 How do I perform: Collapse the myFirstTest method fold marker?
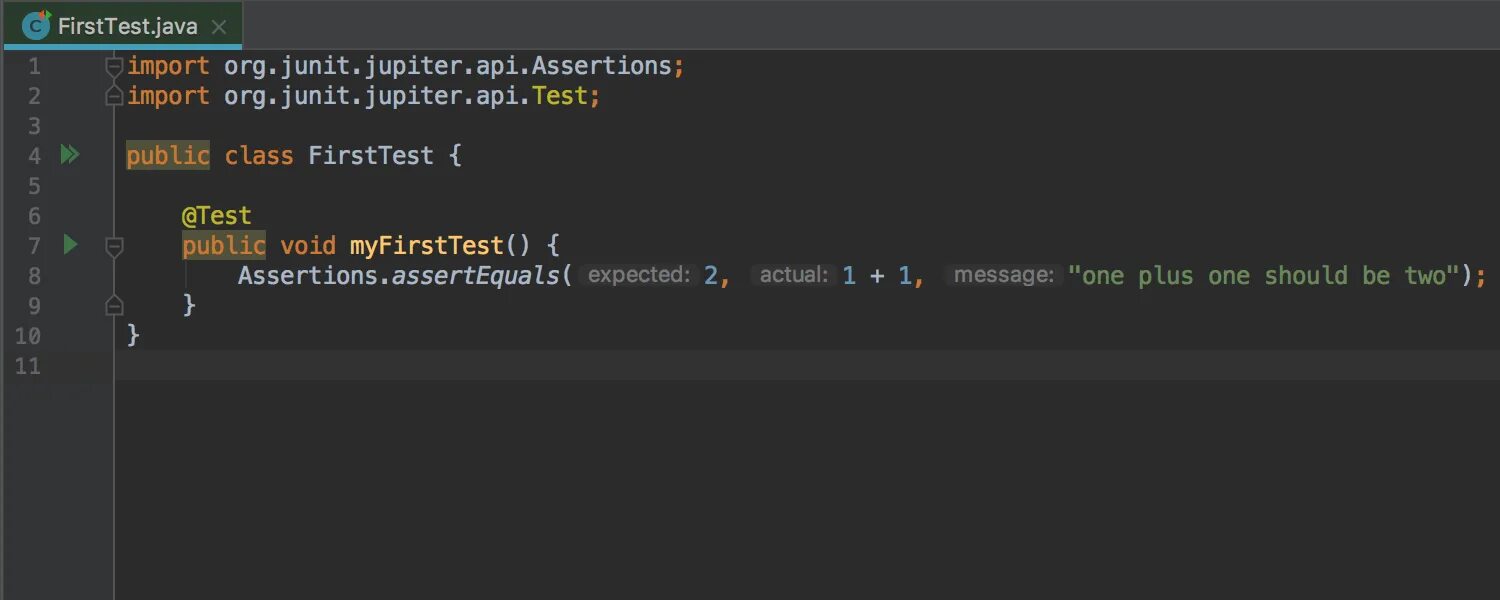tap(114, 245)
